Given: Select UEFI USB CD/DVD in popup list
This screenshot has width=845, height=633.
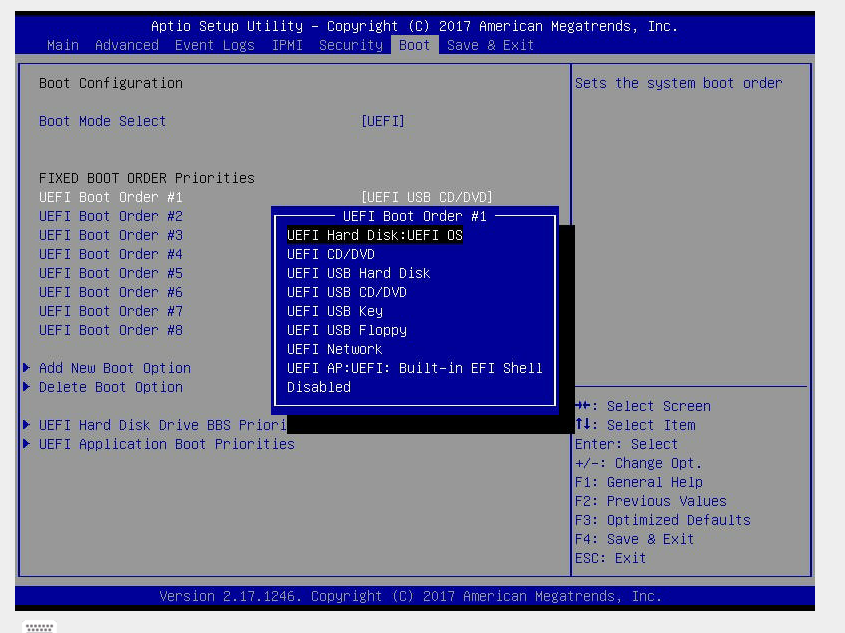Looking at the screenshot, I should tap(347, 292).
